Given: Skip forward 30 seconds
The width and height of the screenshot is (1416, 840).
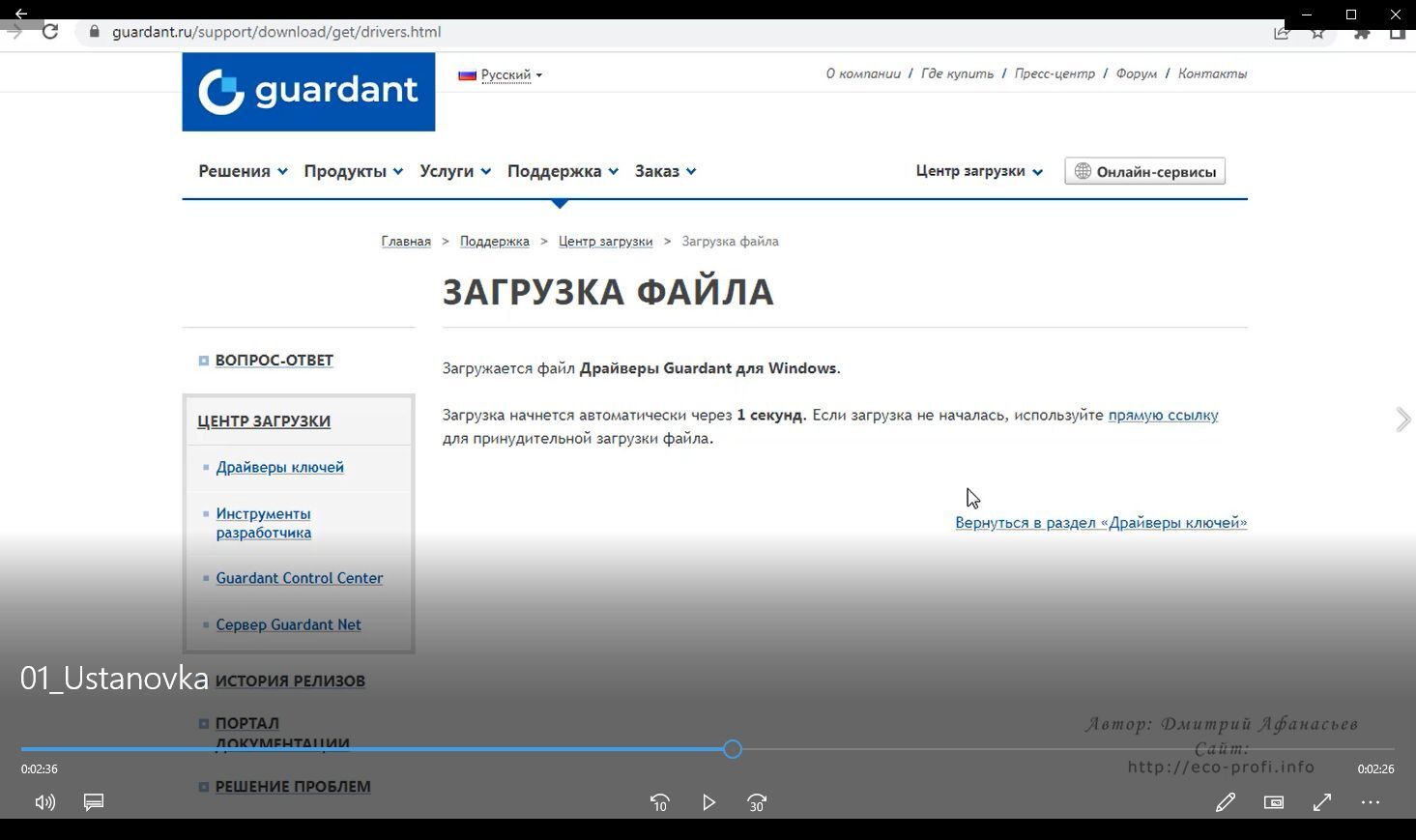Looking at the screenshot, I should pos(757,802).
